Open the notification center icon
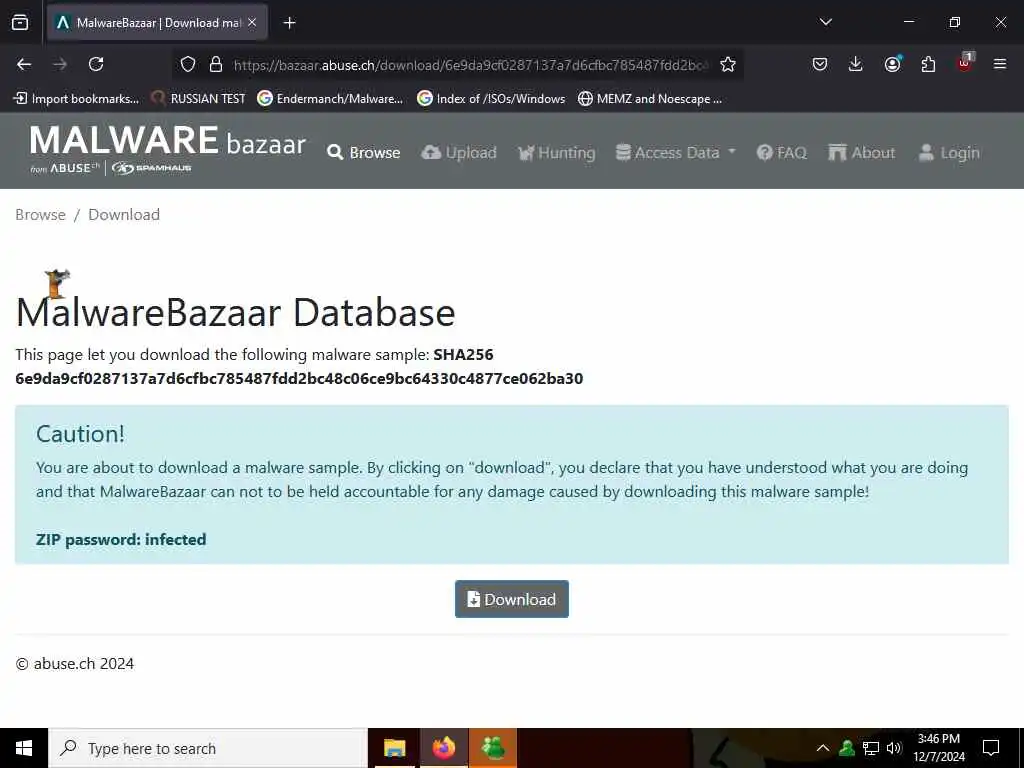This screenshot has width=1024, height=768. [991, 748]
